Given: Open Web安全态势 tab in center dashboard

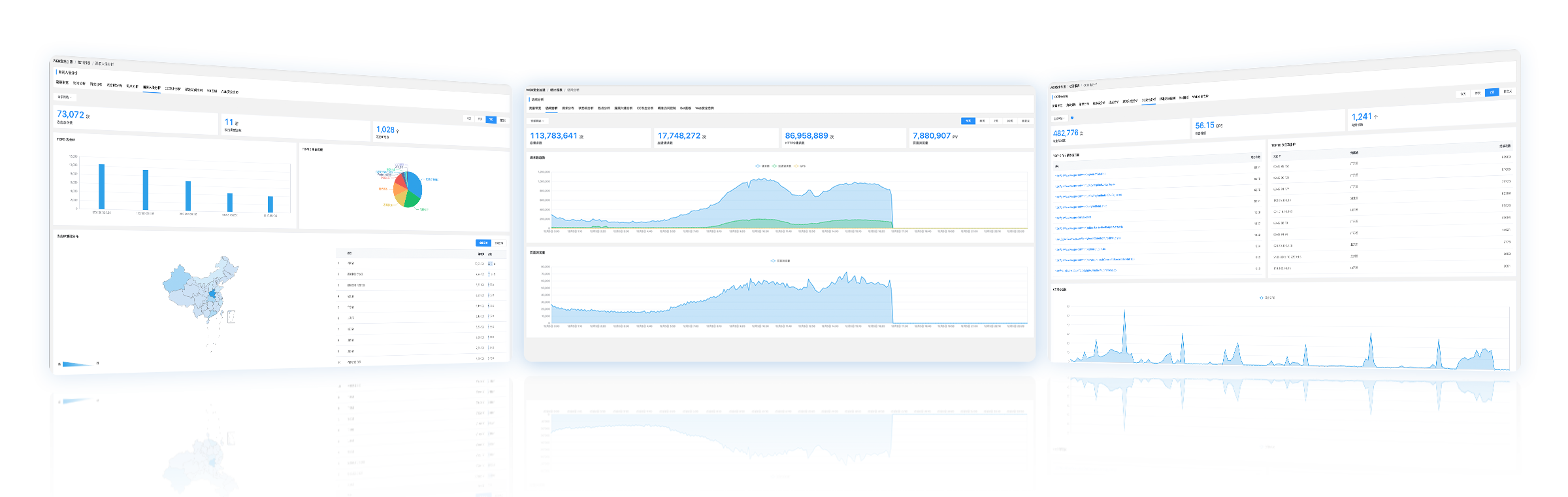Looking at the screenshot, I should [x=704, y=109].
